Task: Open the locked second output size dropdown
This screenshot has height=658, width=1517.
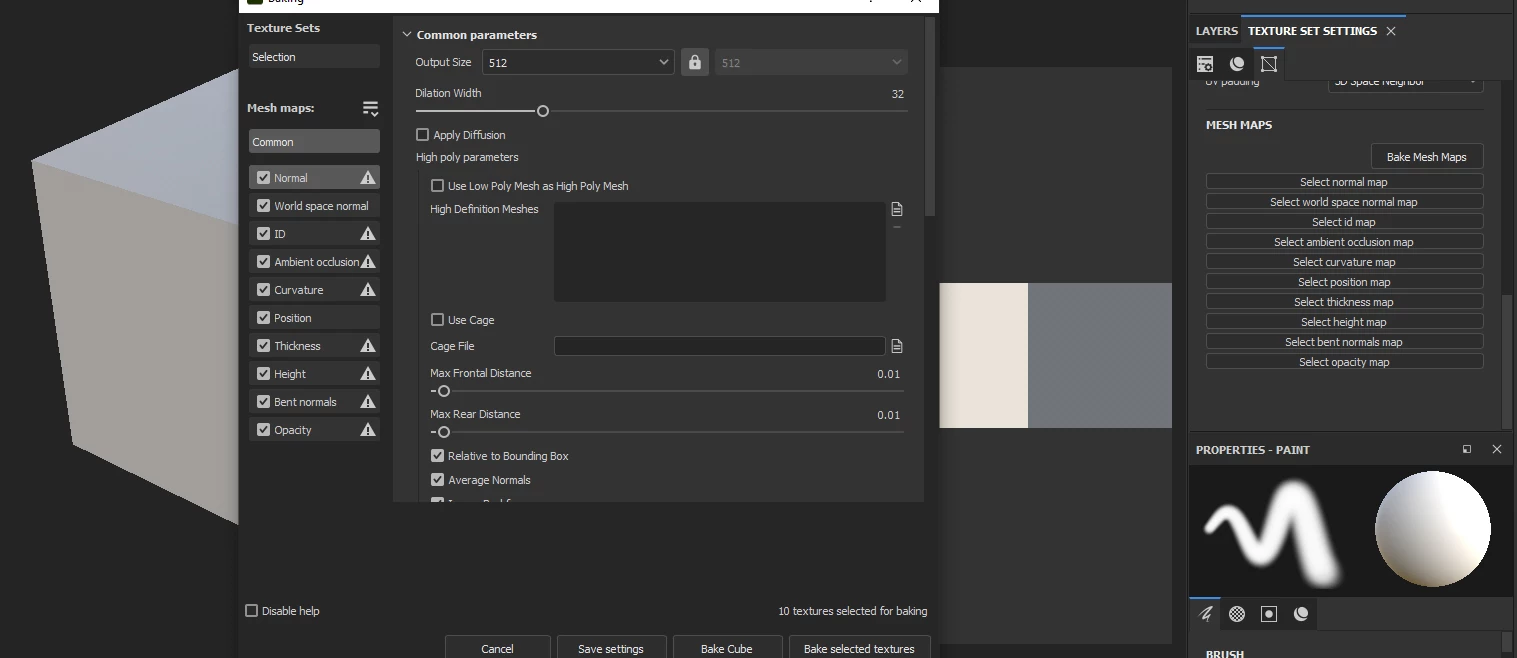Action: point(811,62)
